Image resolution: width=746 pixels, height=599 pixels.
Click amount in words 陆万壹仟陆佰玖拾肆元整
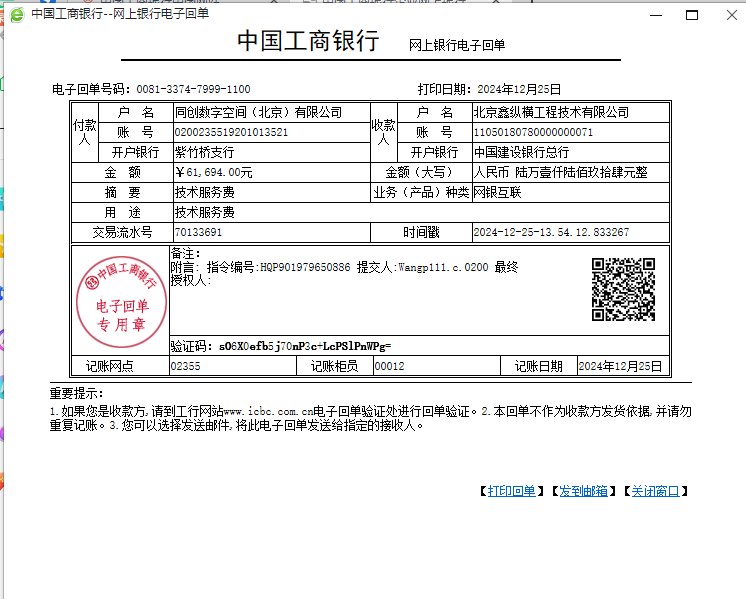click(581, 172)
